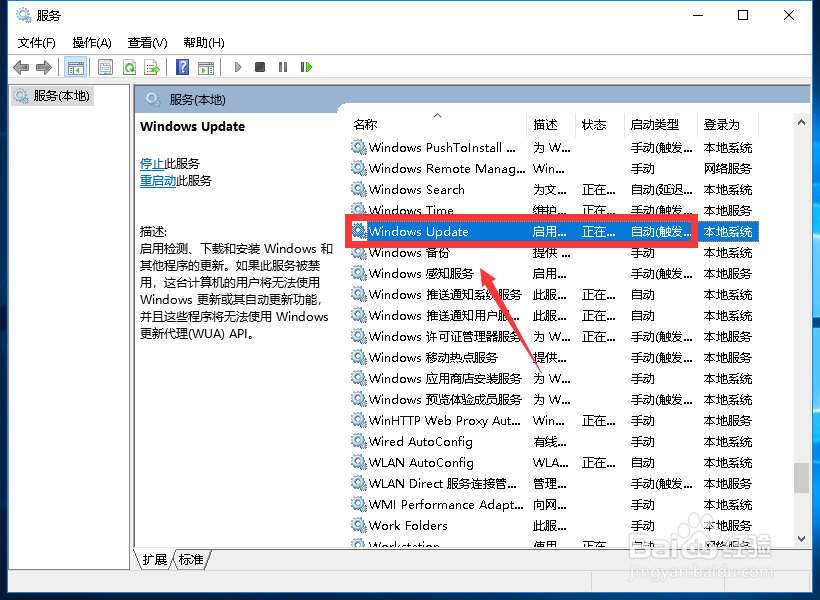Image resolution: width=820 pixels, height=600 pixels.
Task: Open the 操作(A) menu
Action: tap(92, 42)
